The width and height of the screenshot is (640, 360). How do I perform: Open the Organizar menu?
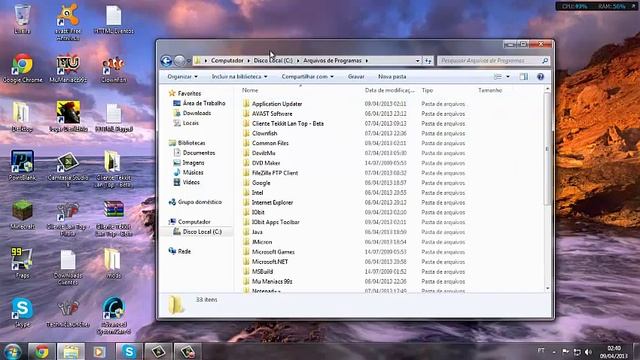[182, 77]
